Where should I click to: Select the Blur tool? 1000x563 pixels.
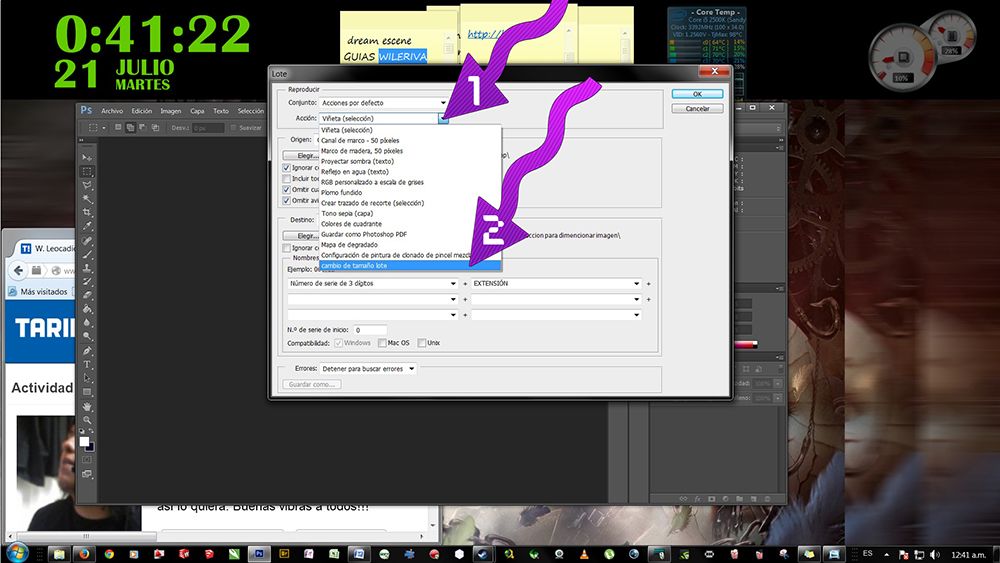pos(87,322)
